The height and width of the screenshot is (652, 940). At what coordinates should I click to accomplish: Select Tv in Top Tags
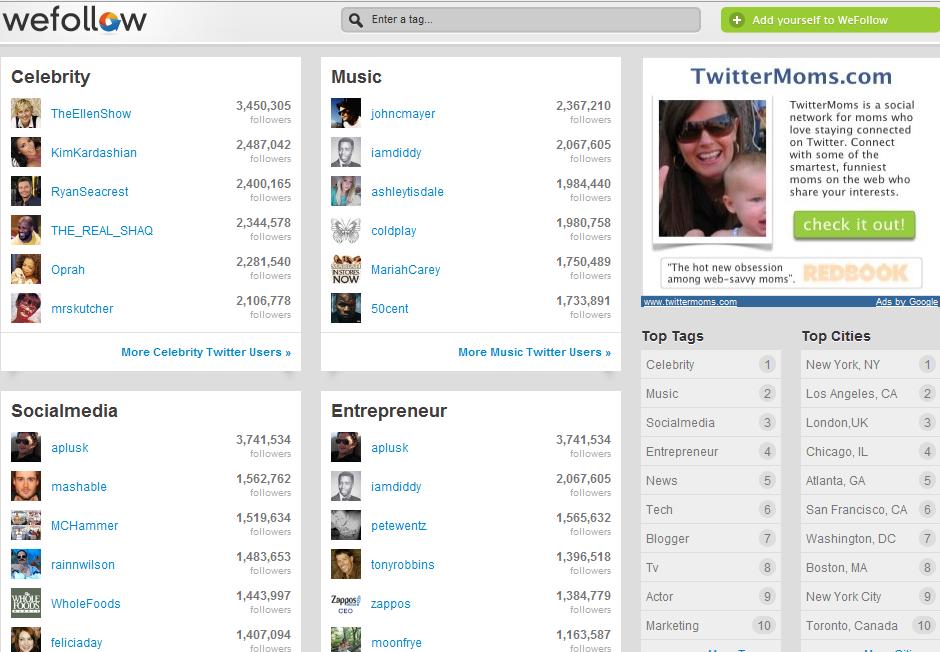710,568
